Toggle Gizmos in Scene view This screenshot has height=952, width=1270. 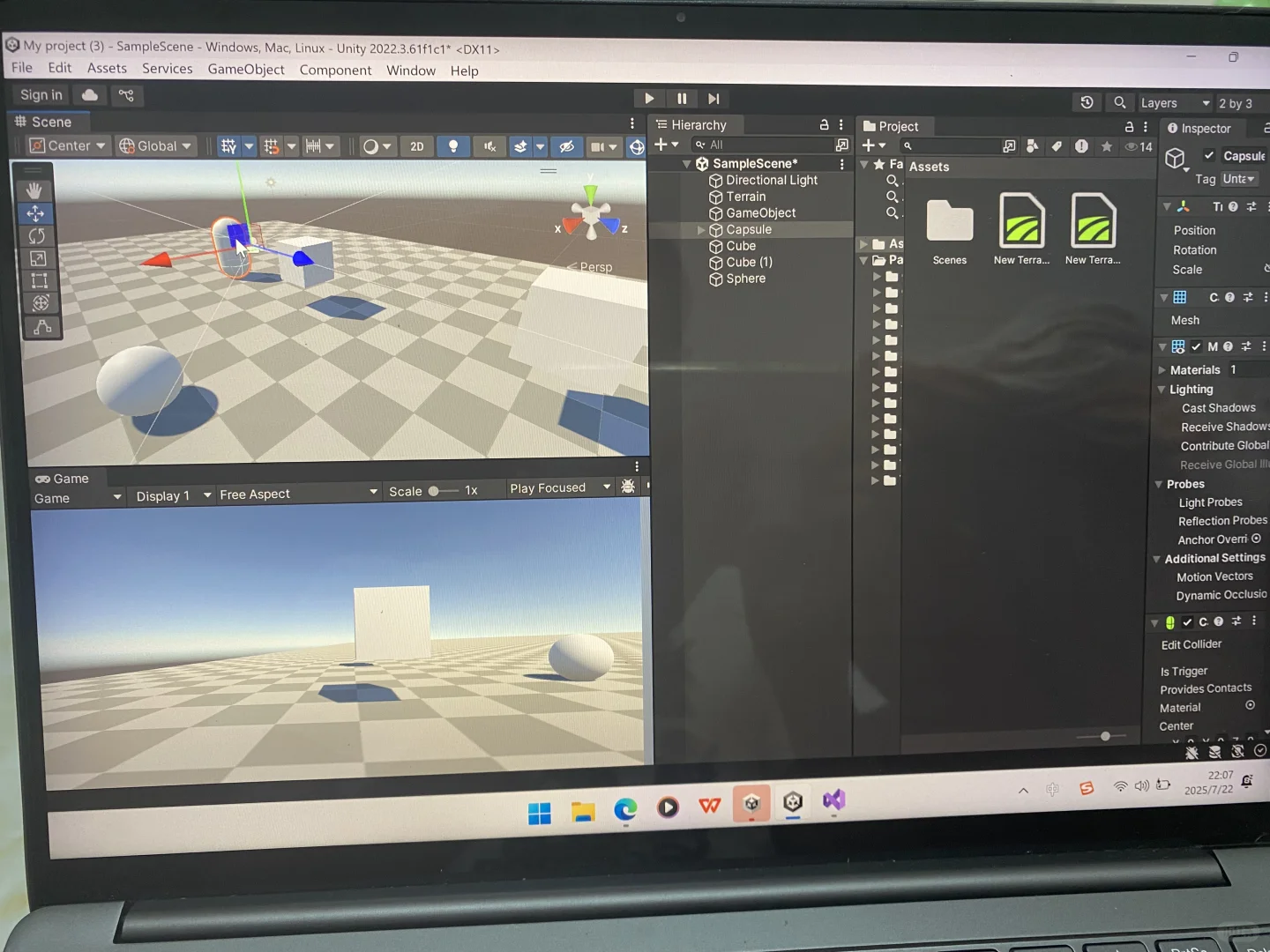click(x=636, y=147)
